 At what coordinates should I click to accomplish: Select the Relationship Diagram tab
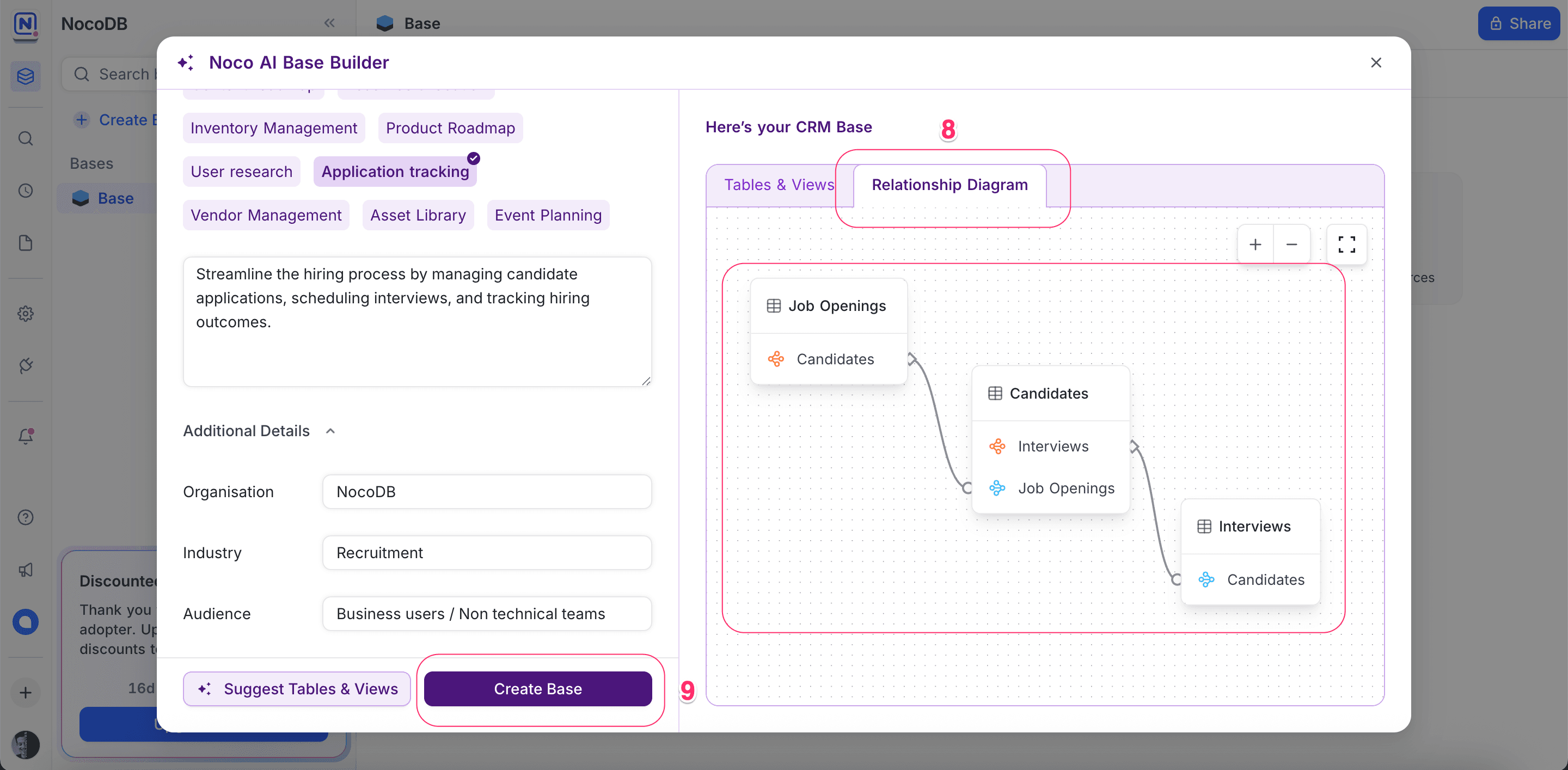click(x=949, y=185)
